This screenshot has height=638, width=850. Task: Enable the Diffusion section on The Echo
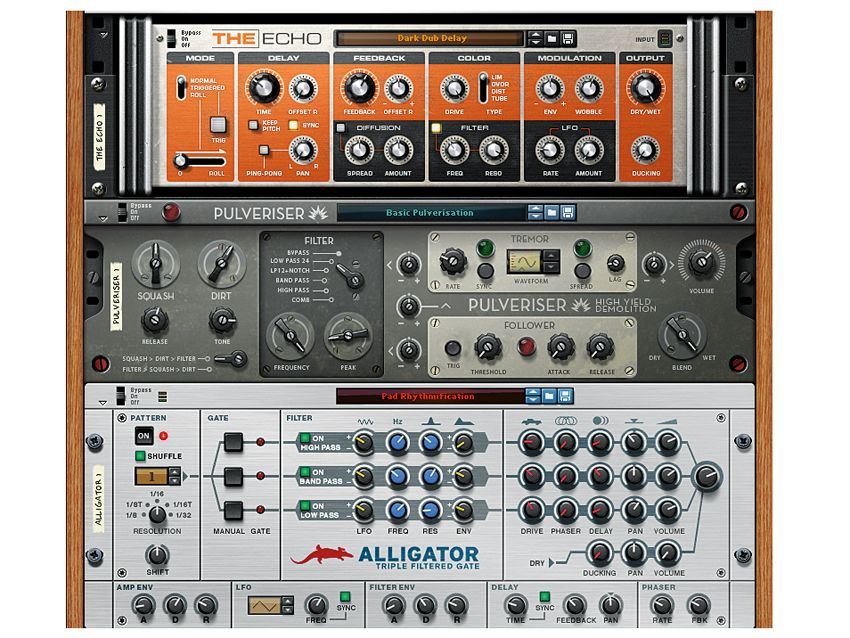pyautogui.click(x=340, y=128)
